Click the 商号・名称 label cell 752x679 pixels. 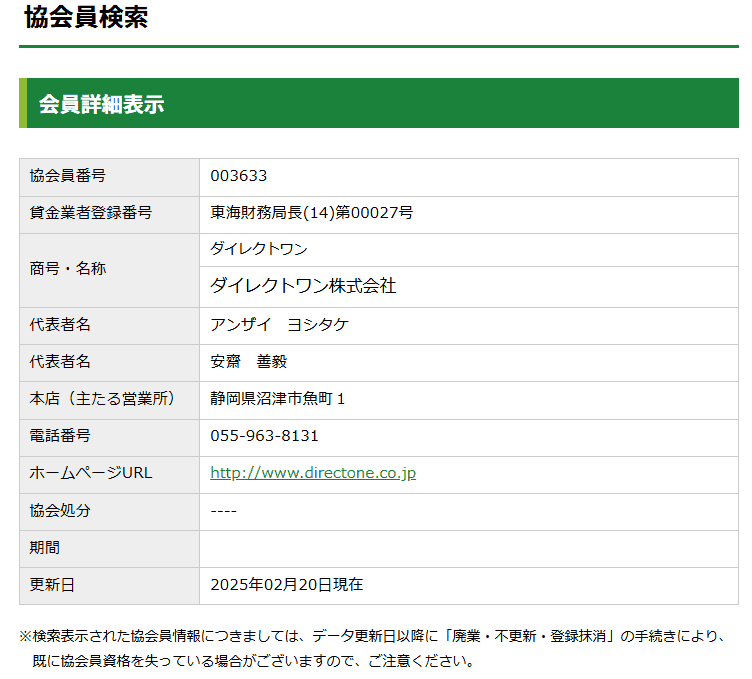(68, 268)
